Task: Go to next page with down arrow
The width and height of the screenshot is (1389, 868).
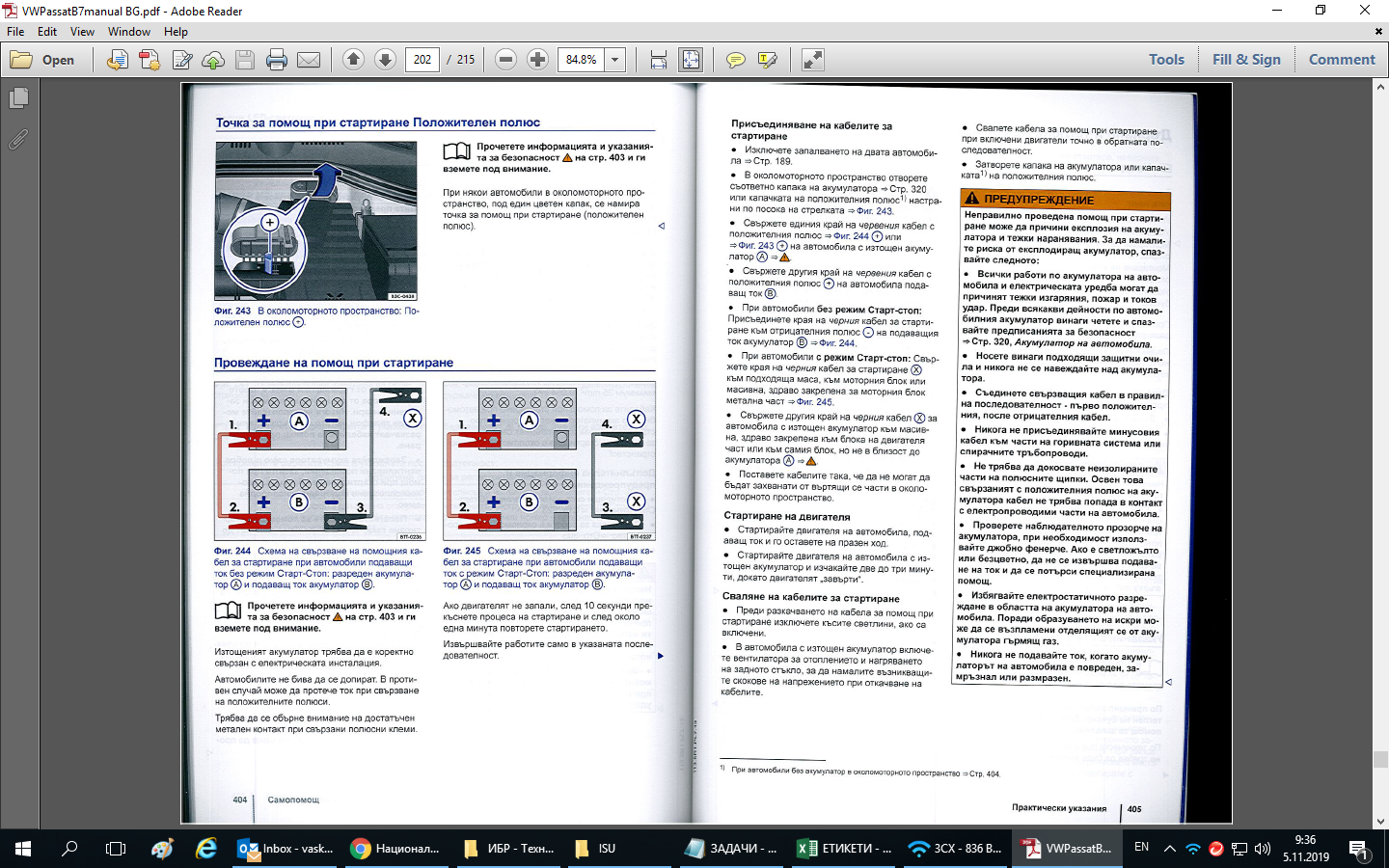Action: tap(385, 60)
